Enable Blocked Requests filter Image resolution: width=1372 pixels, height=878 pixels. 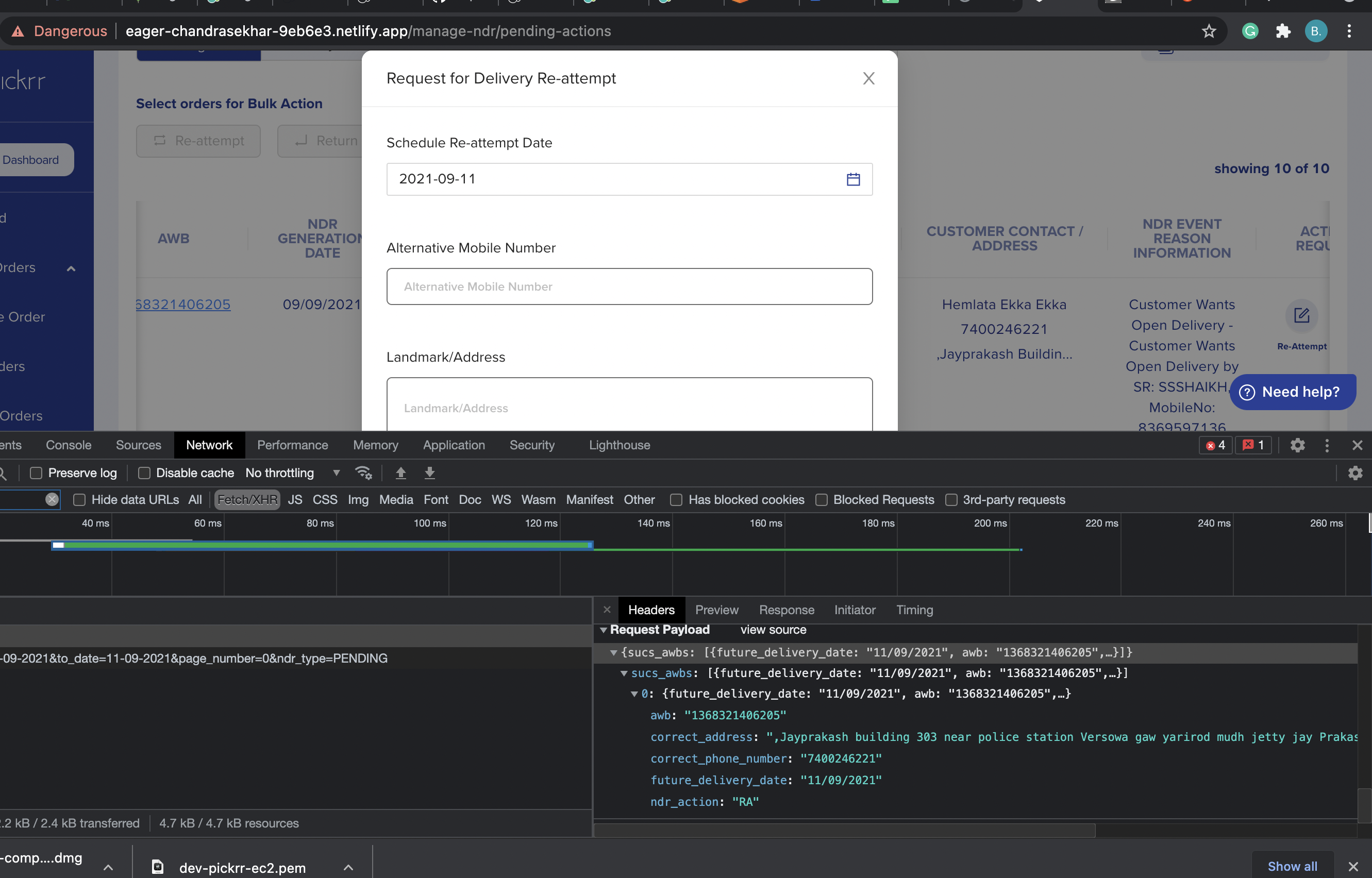(822, 499)
